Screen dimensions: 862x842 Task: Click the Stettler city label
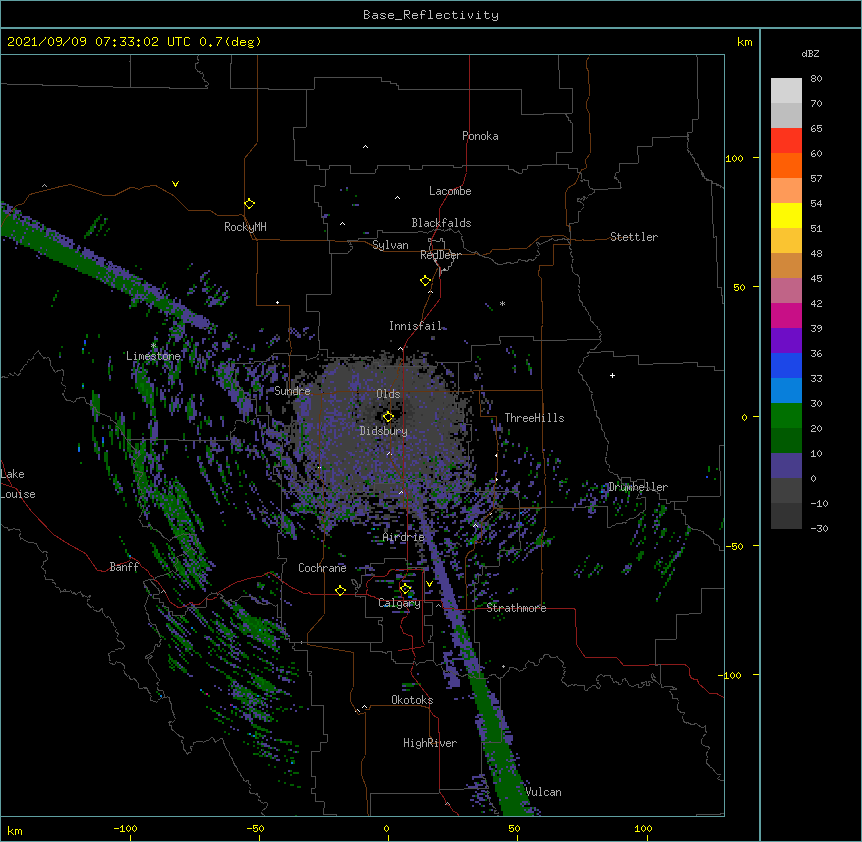(634, 237)
